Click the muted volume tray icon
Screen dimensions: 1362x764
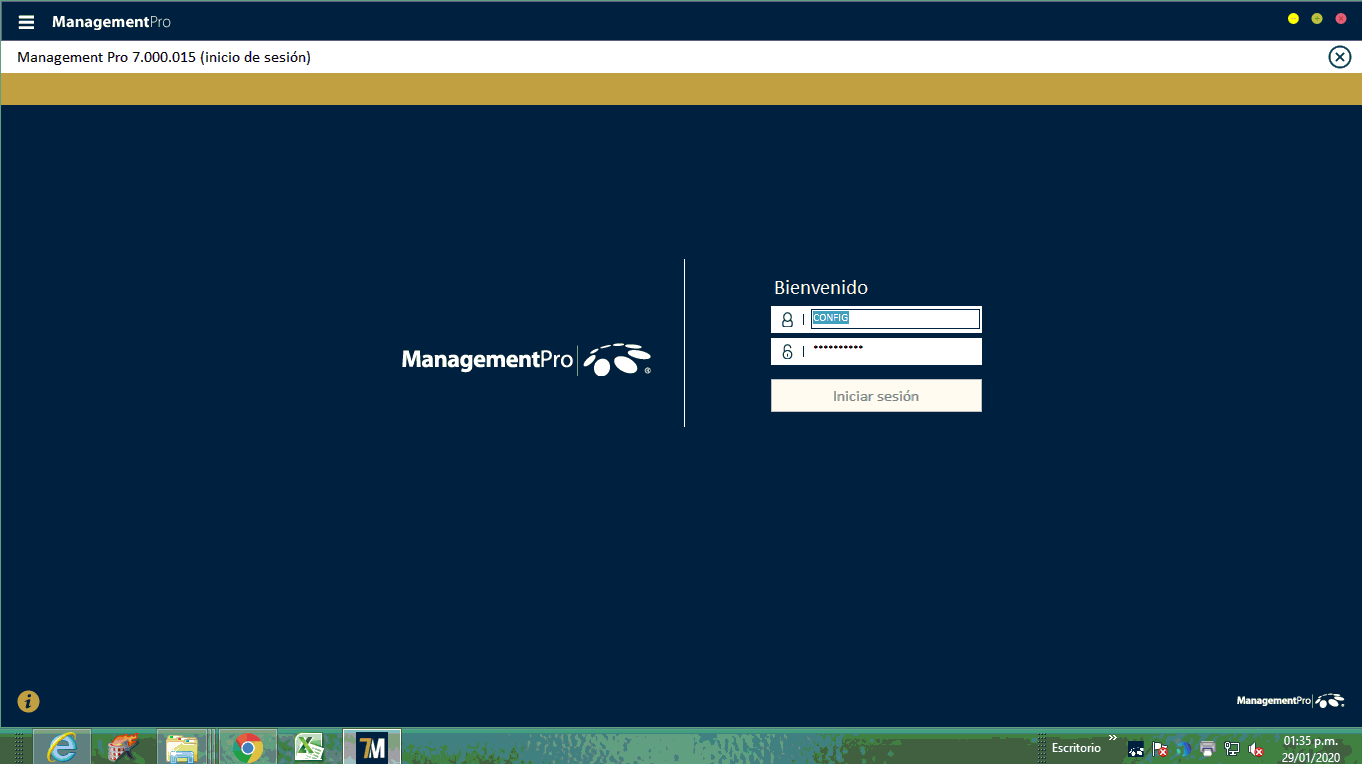[1256, 749]
